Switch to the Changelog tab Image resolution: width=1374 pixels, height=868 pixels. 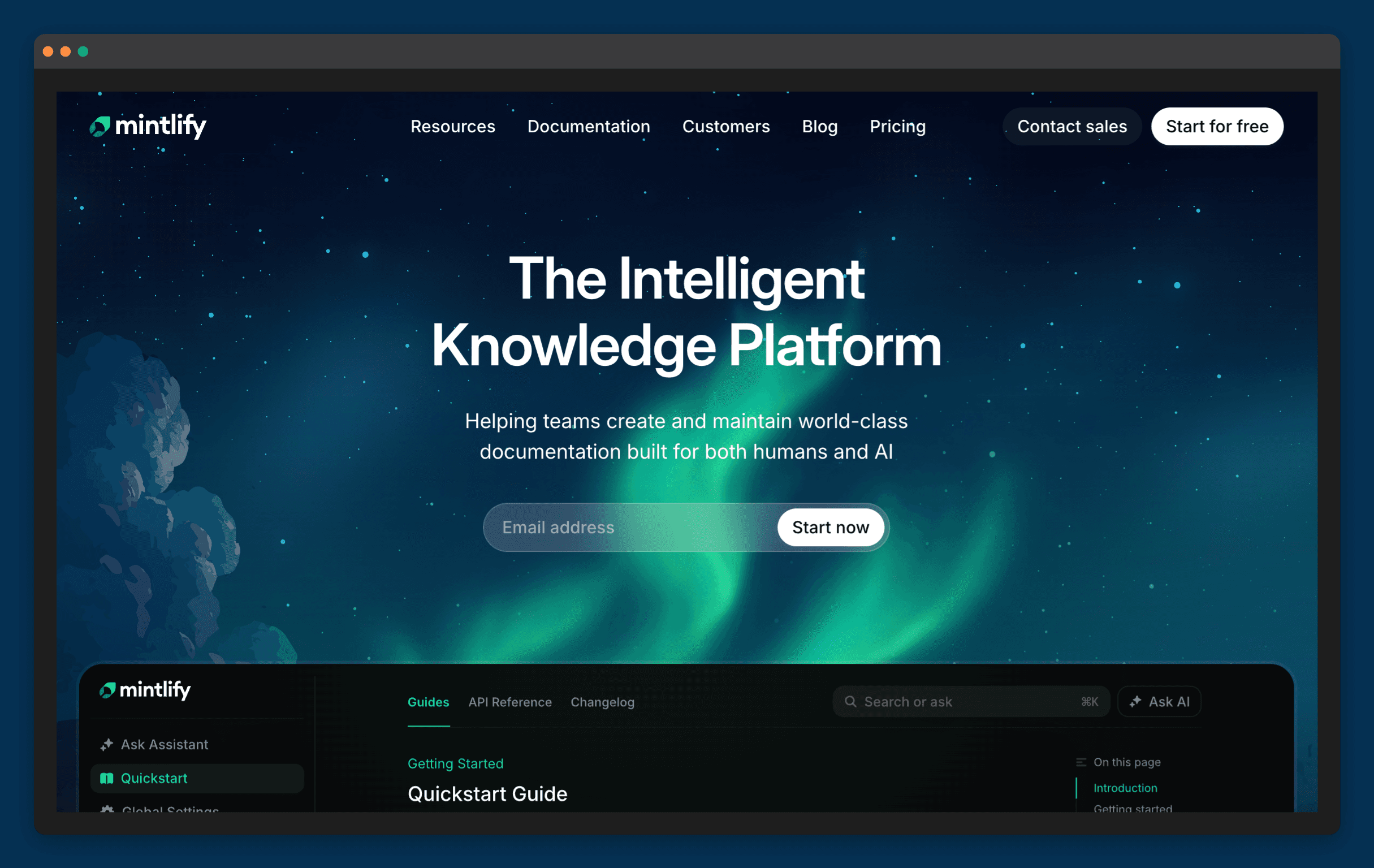[602, 702]
